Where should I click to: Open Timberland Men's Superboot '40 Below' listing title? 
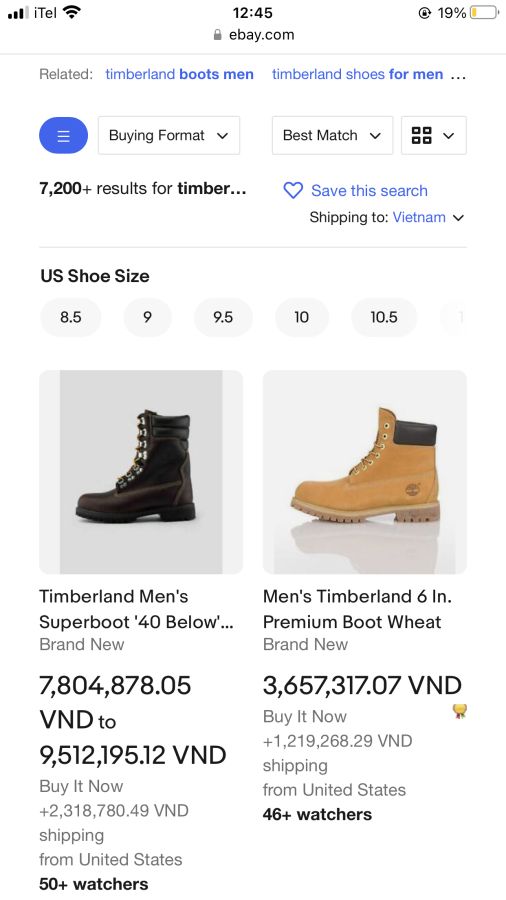click(136, 609)
